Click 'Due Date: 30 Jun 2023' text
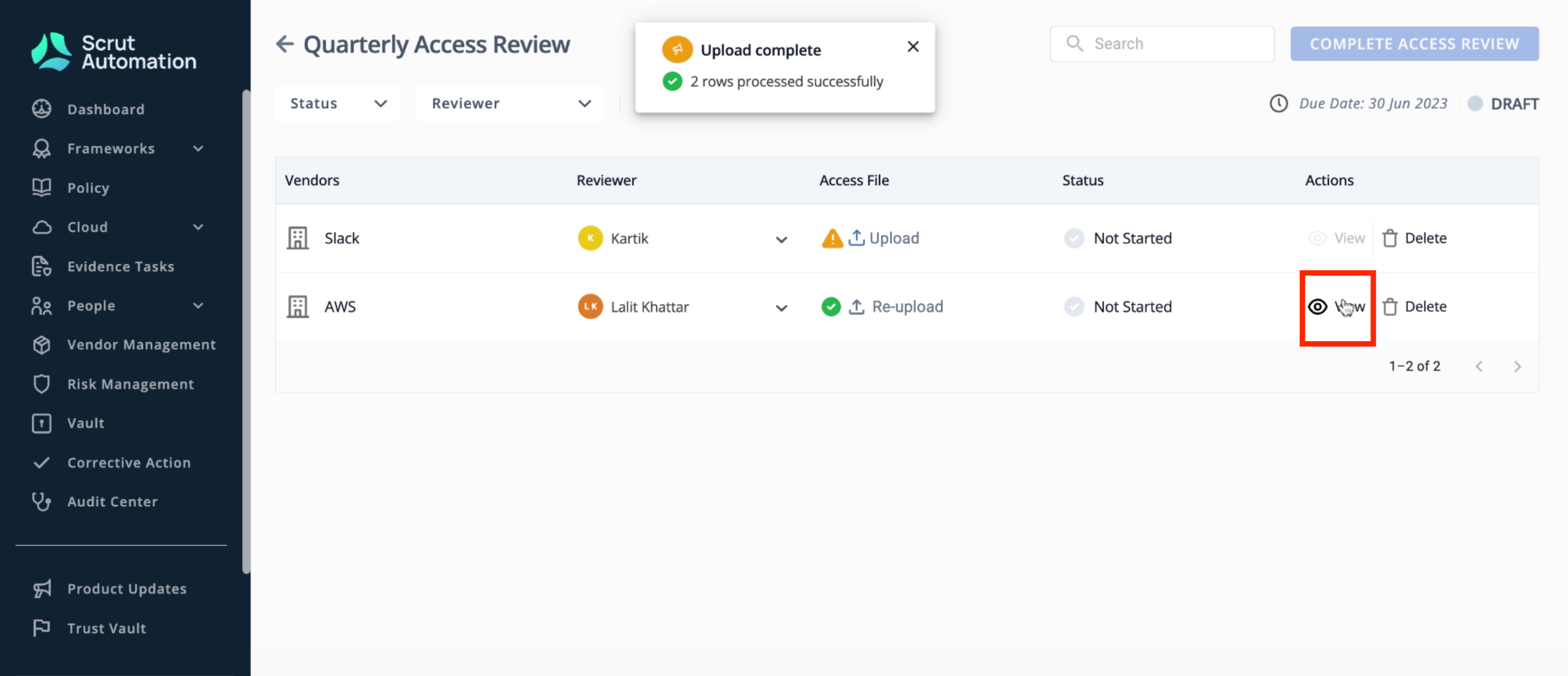The height and width of the screenshot is (676, 1568). (1373, 104)
